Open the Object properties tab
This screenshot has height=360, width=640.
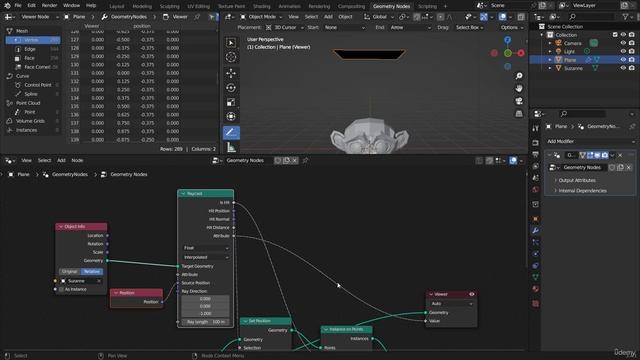click(x=536, y=219)
